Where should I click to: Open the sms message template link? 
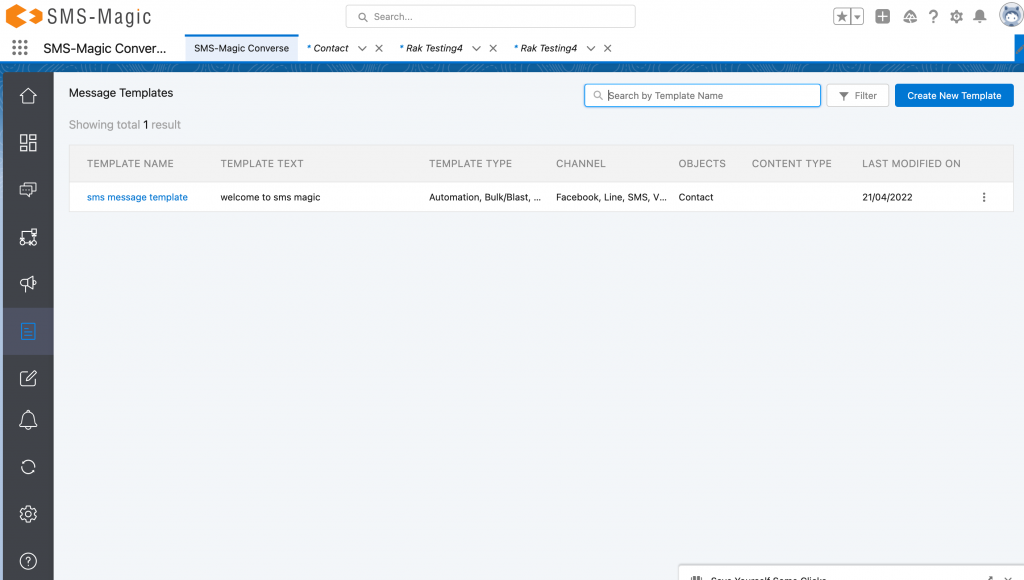[x=137, y=197]
